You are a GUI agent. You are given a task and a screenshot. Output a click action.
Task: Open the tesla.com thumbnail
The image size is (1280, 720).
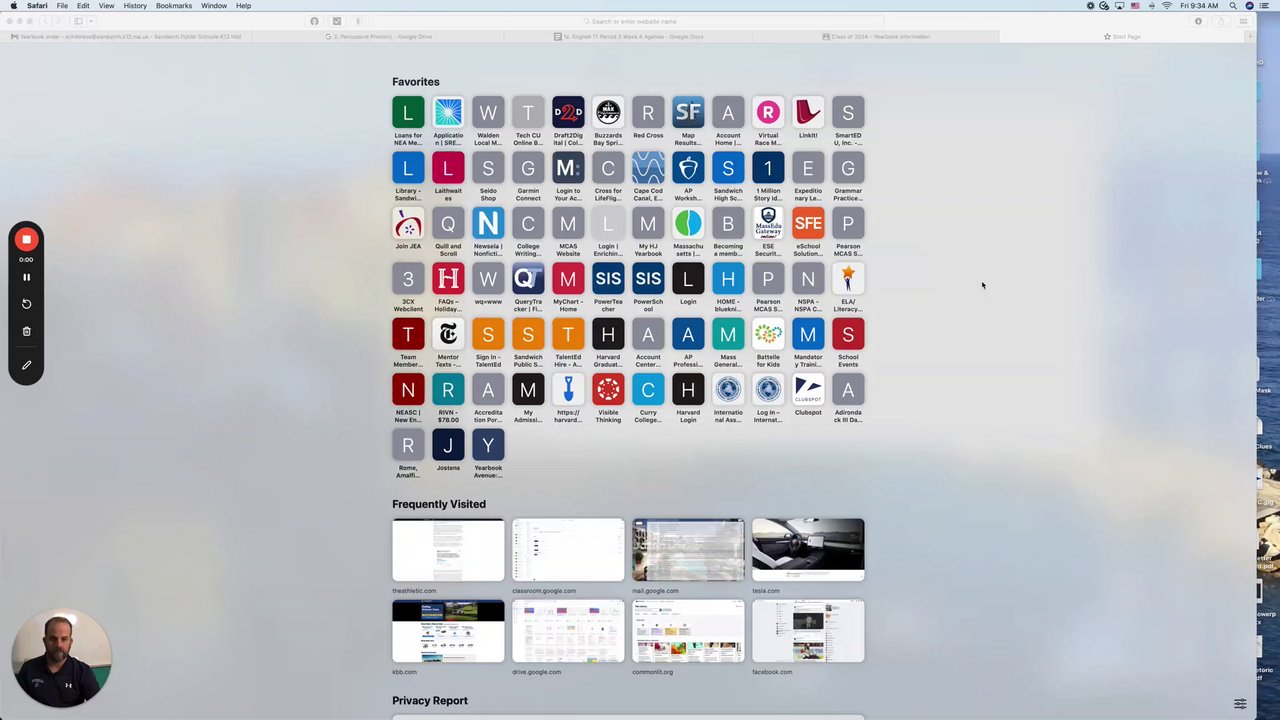click(x=808, y=550)
